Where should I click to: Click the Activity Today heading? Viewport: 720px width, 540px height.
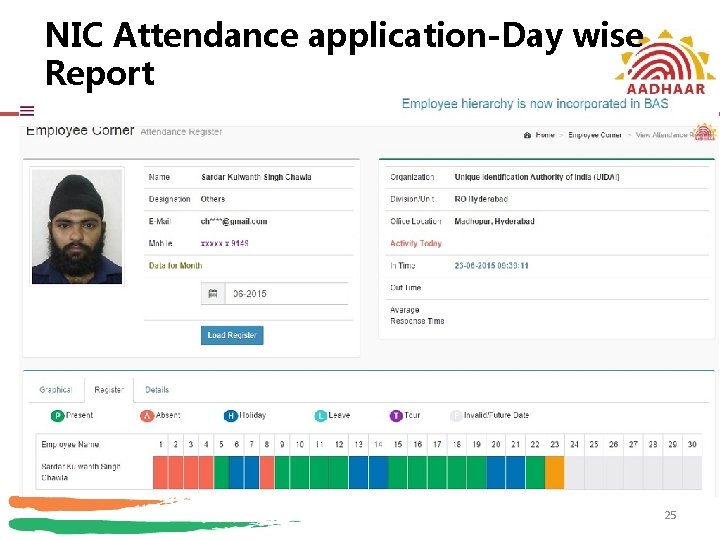pos(416,243)
